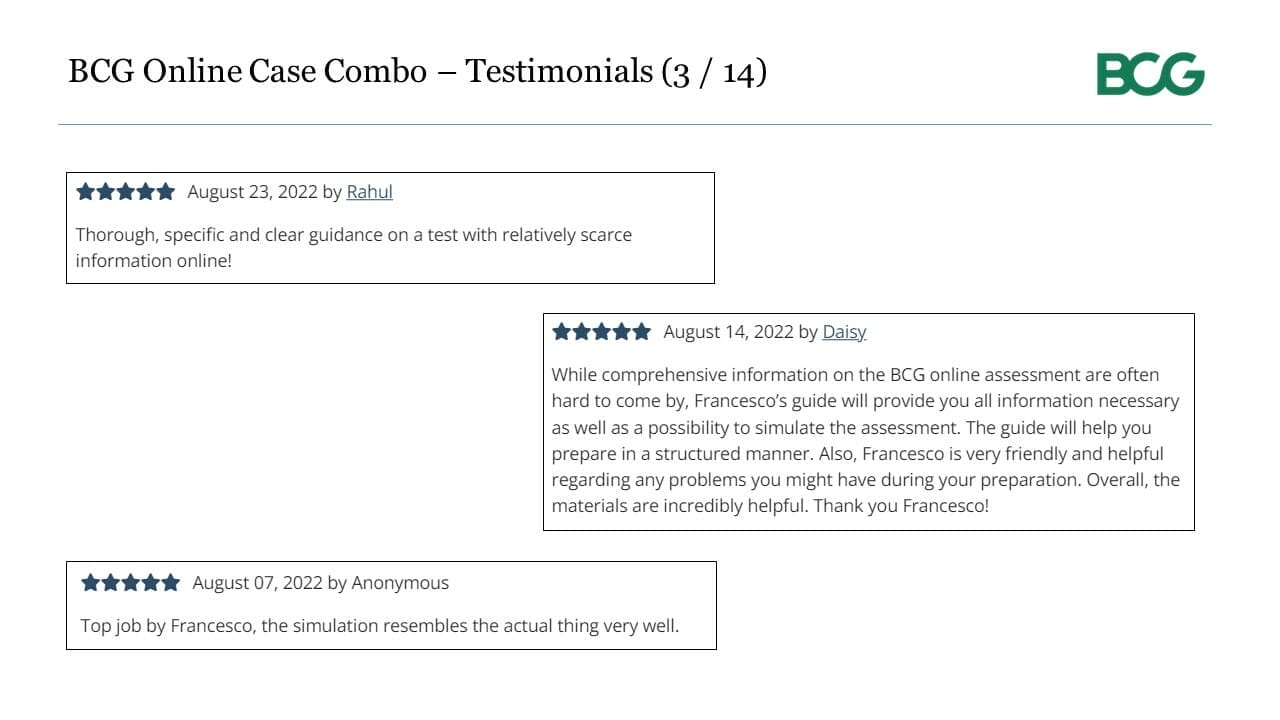The width and height of the screenshot is (1280, 720).
Task: Click the 'August 14, 2022' review date
Action: point(728,332)
